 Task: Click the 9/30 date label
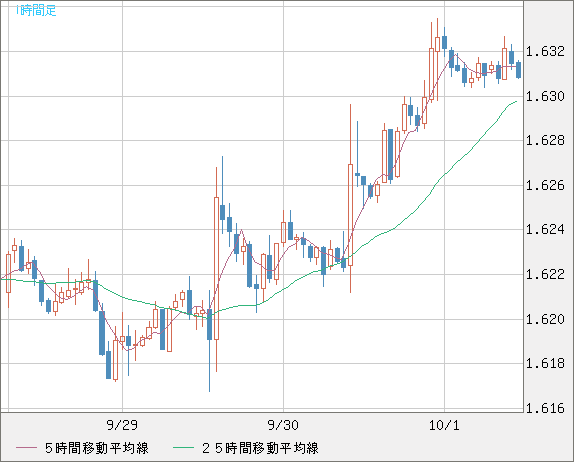[x=283, y=425]
